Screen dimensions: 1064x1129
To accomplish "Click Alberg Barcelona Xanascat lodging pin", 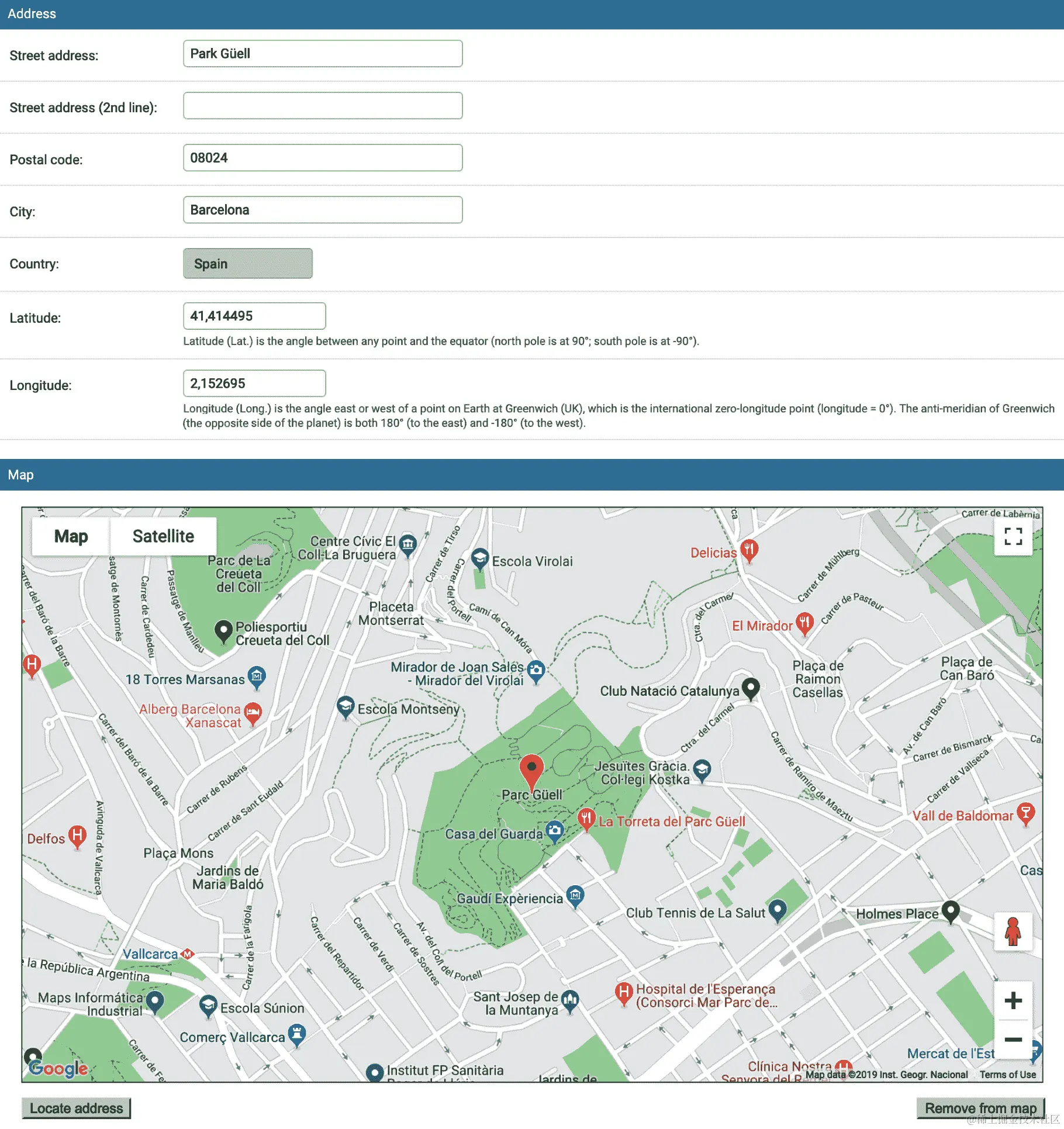I will pos(253,713).
